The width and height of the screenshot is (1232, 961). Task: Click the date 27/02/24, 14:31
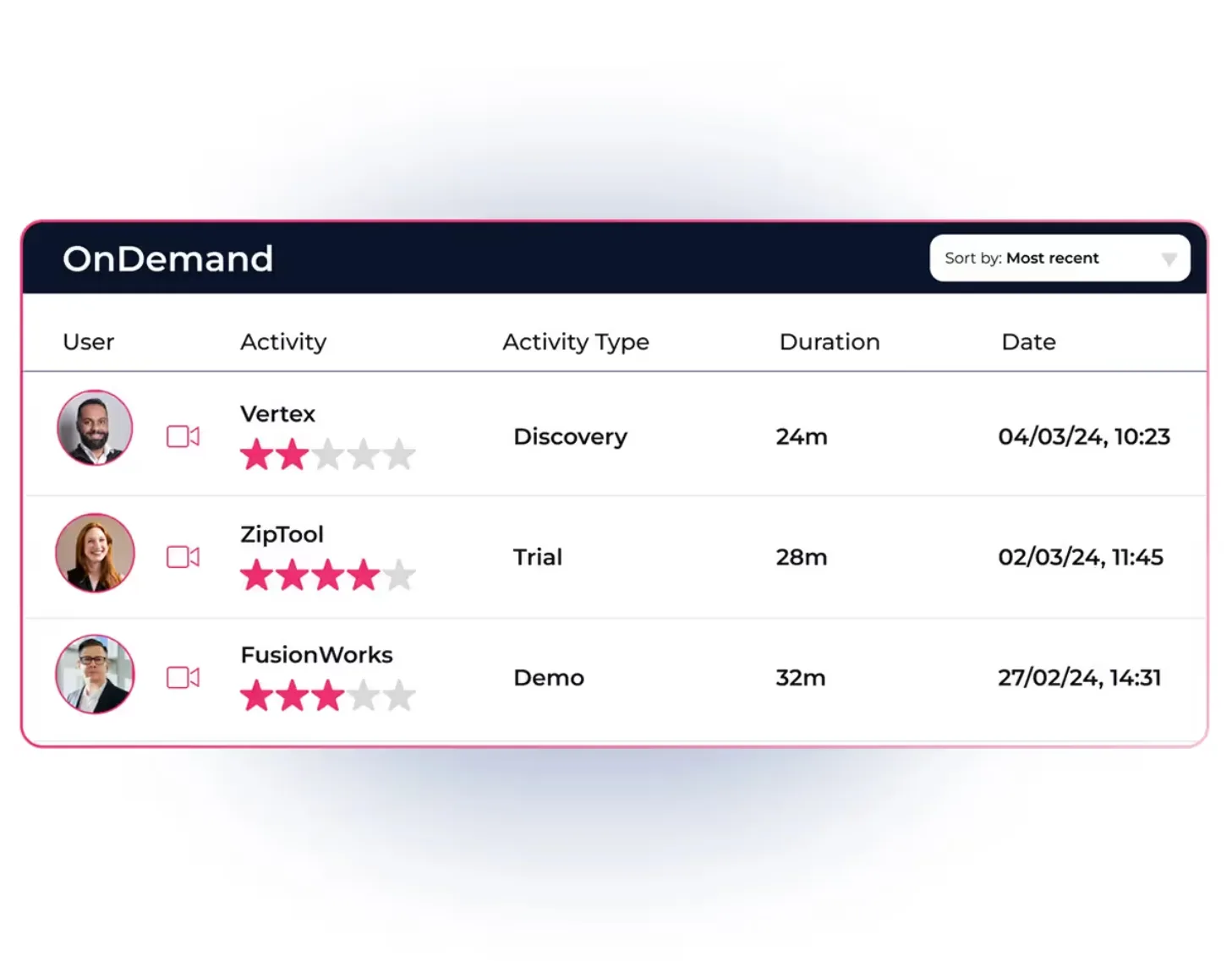(x=1080, y=678)
